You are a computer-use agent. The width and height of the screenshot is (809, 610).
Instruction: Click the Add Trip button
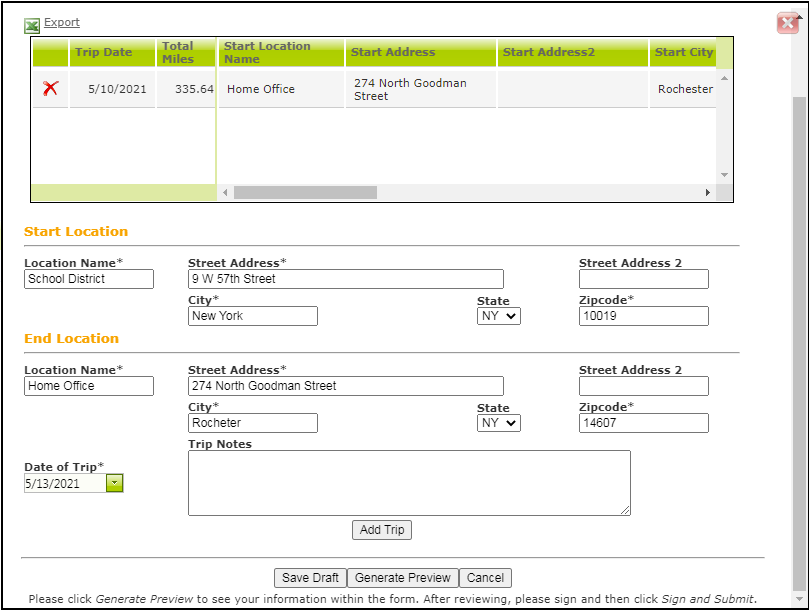(381, 530)
